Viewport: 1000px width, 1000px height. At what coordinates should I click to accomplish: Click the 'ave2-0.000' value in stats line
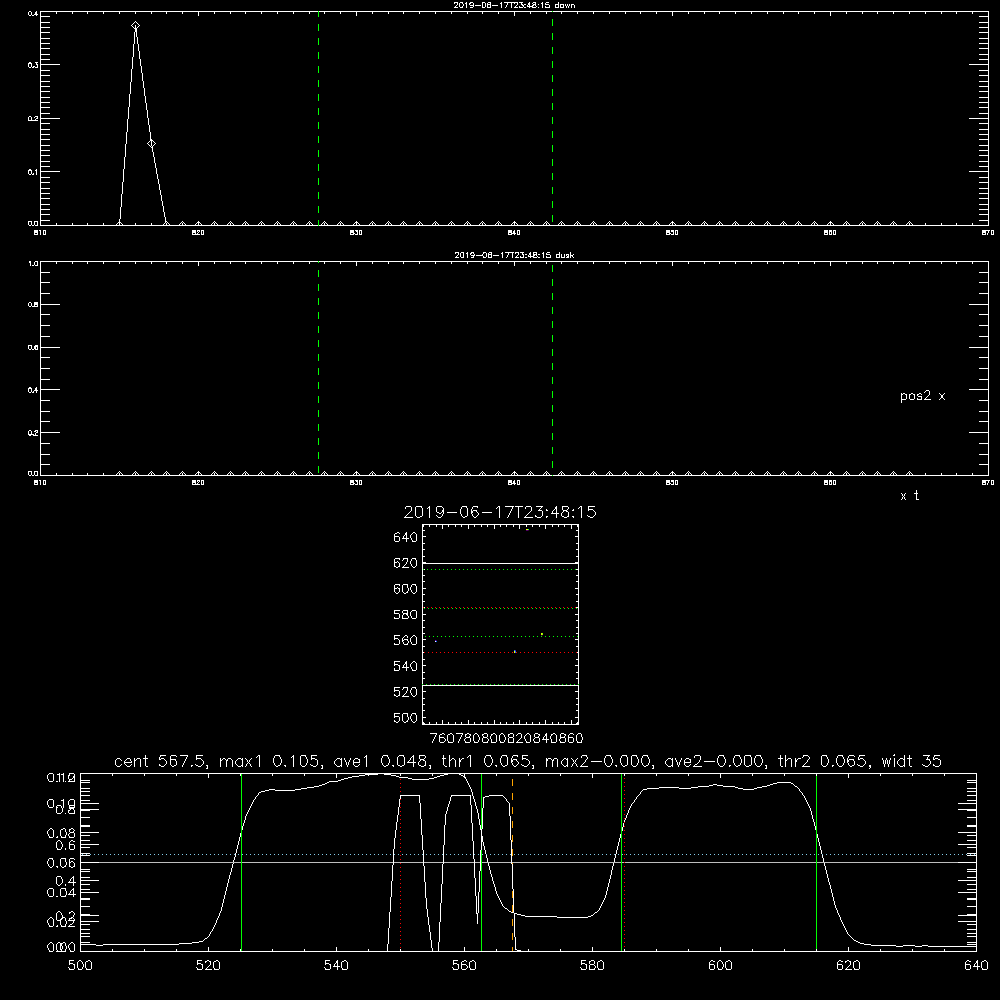click(x=714, y=761)
